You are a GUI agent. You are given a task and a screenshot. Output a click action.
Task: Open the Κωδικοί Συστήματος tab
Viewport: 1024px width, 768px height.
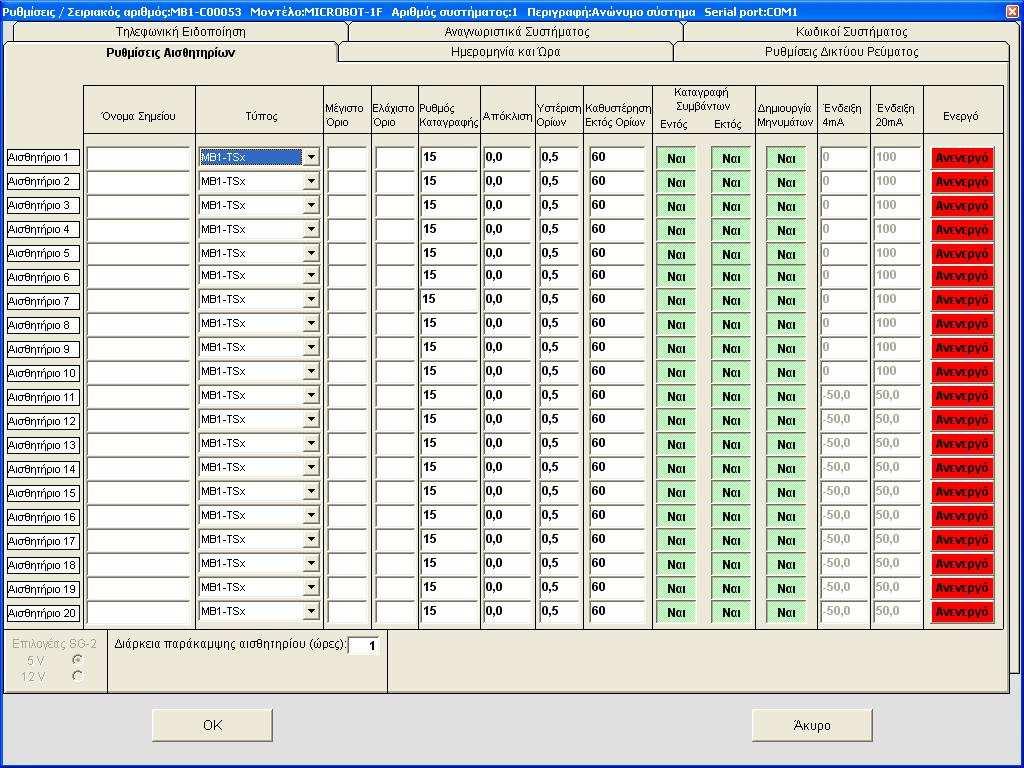(x=851, y=31)
